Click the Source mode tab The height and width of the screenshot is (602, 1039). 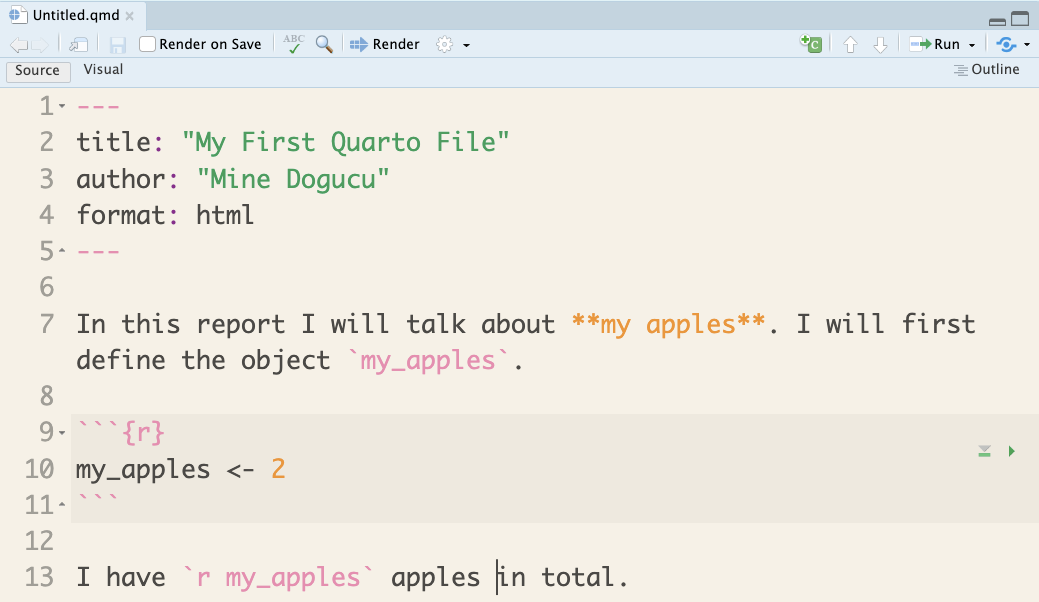37,70
